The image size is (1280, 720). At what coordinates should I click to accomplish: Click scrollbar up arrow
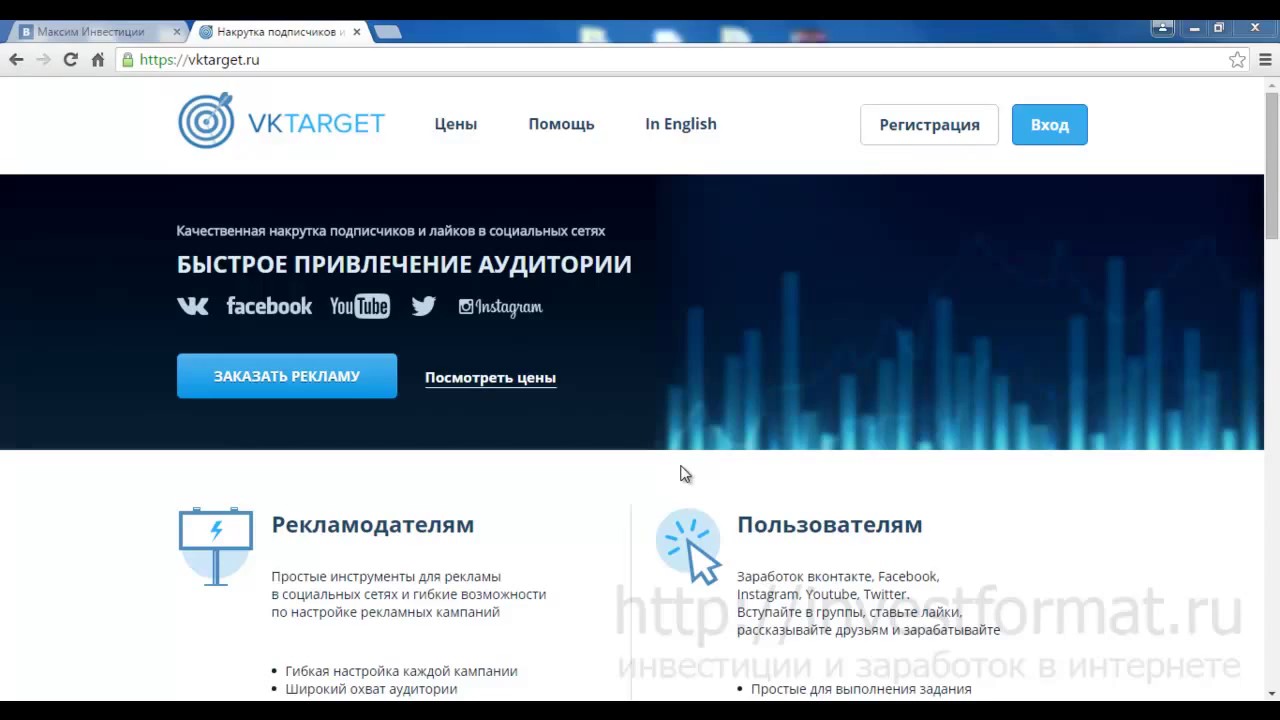1272,84
